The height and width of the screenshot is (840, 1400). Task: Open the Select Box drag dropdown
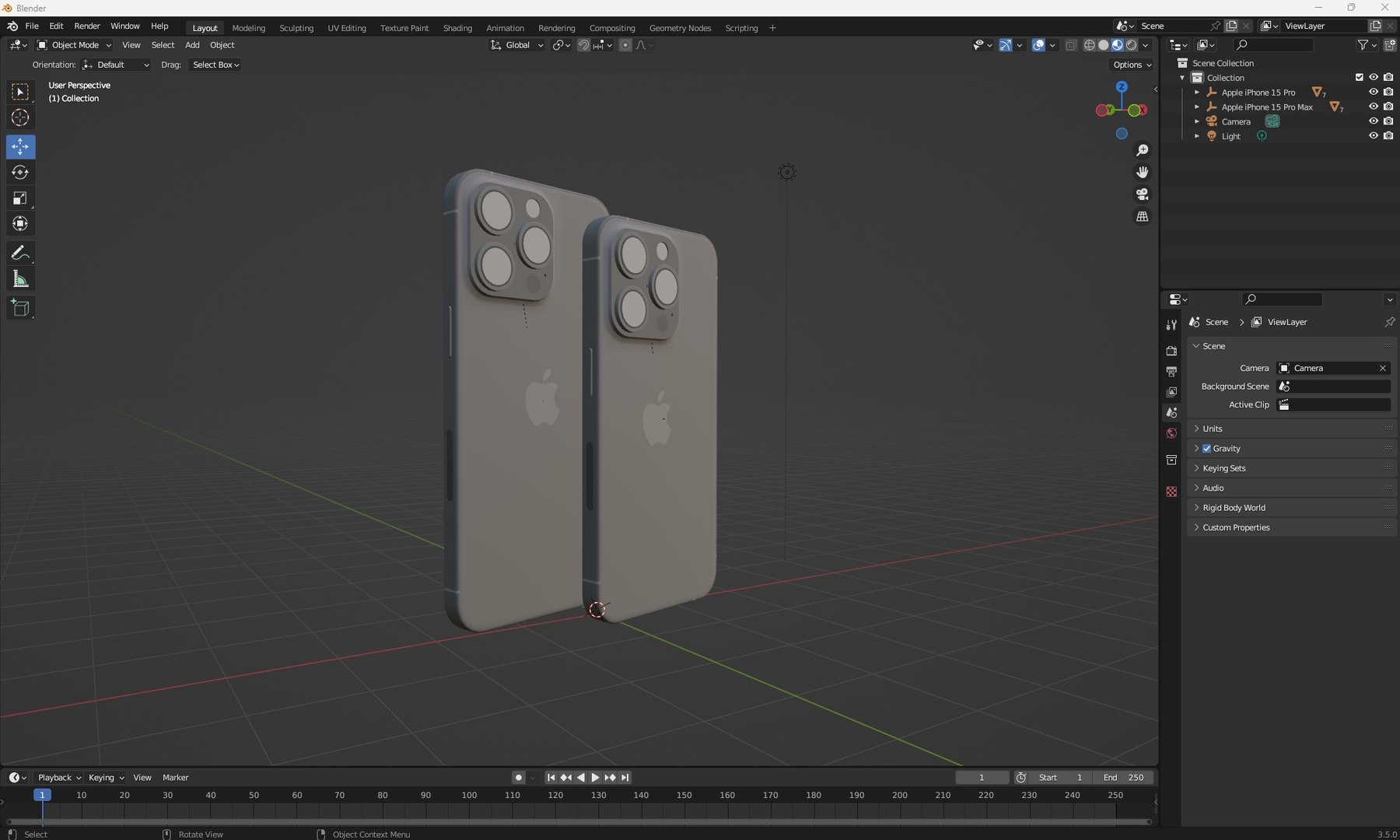pos(215,65)
